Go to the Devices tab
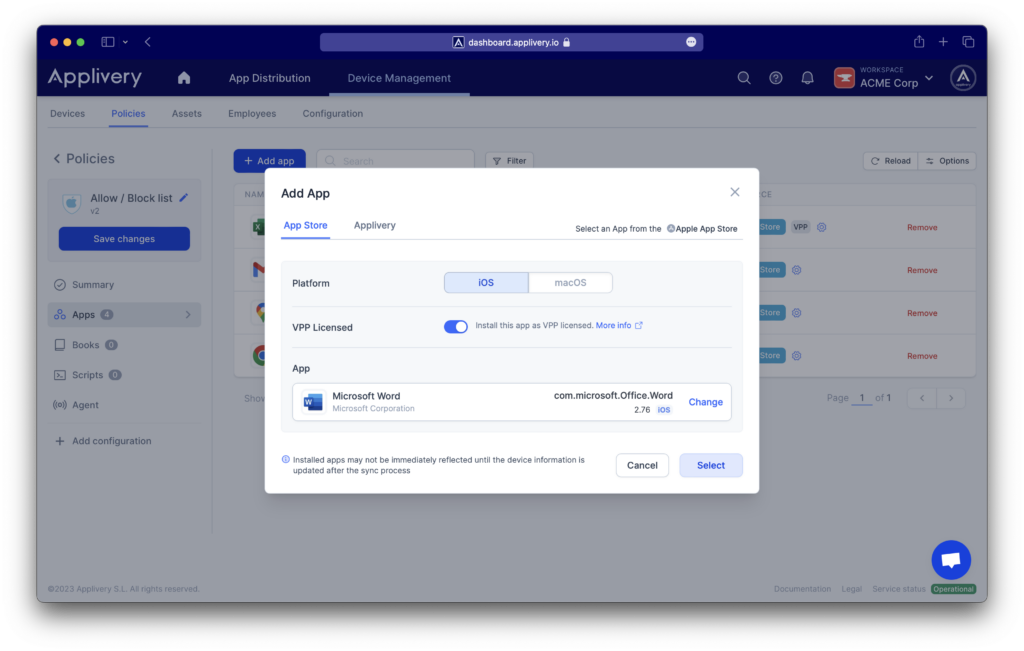This screenshot has height=651, width=1024. point(67,114)
